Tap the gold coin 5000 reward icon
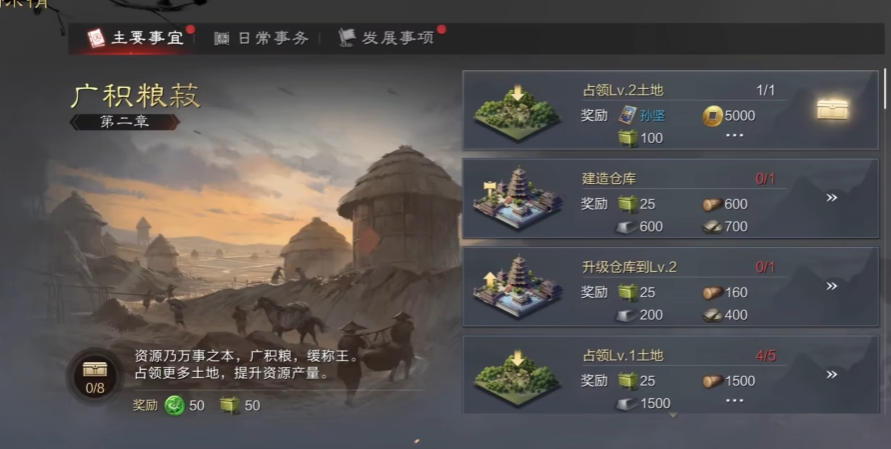This screenshot has width=891, height=449. click(712, 116)
